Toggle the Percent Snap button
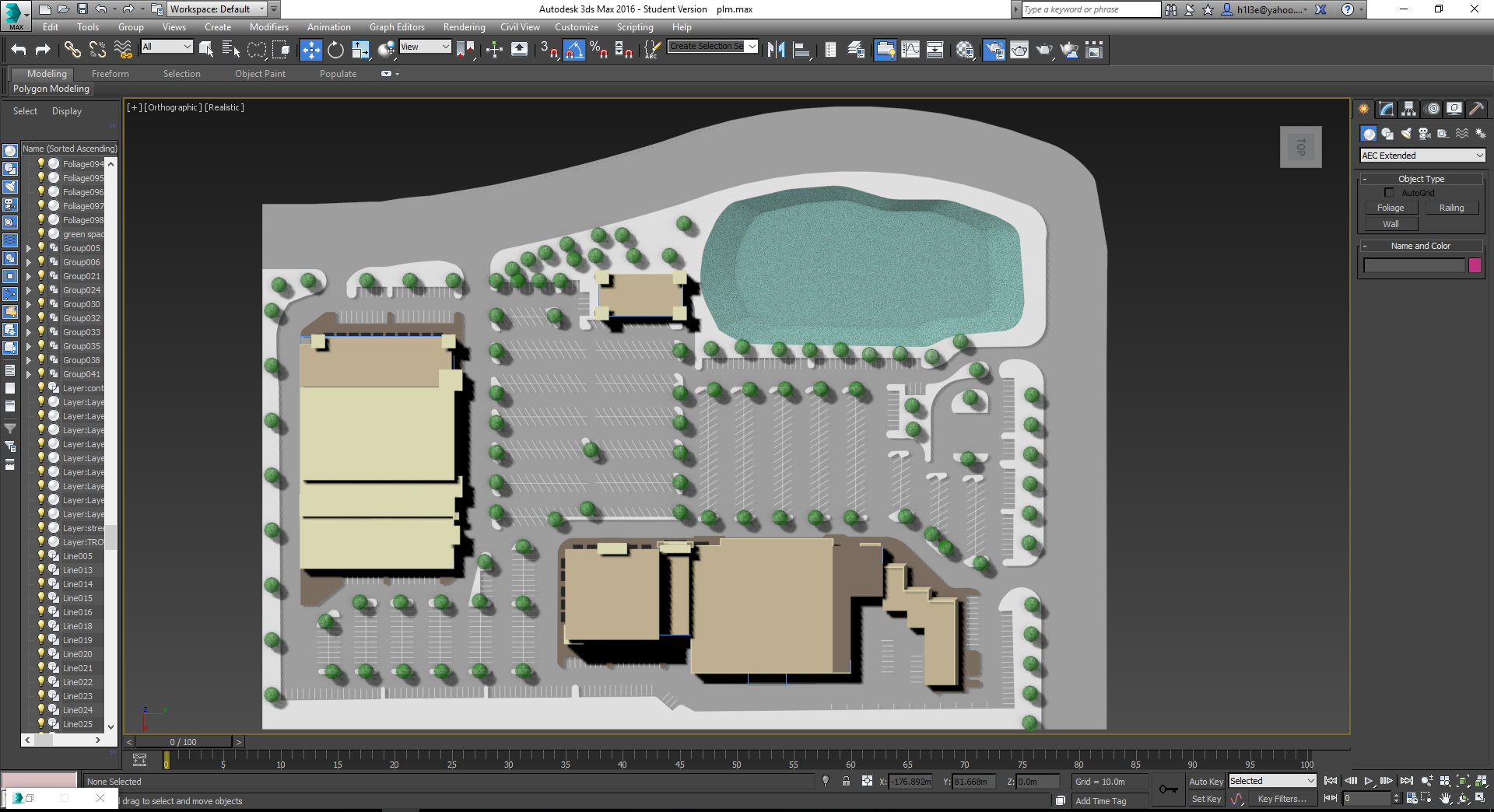 [598, 50]
